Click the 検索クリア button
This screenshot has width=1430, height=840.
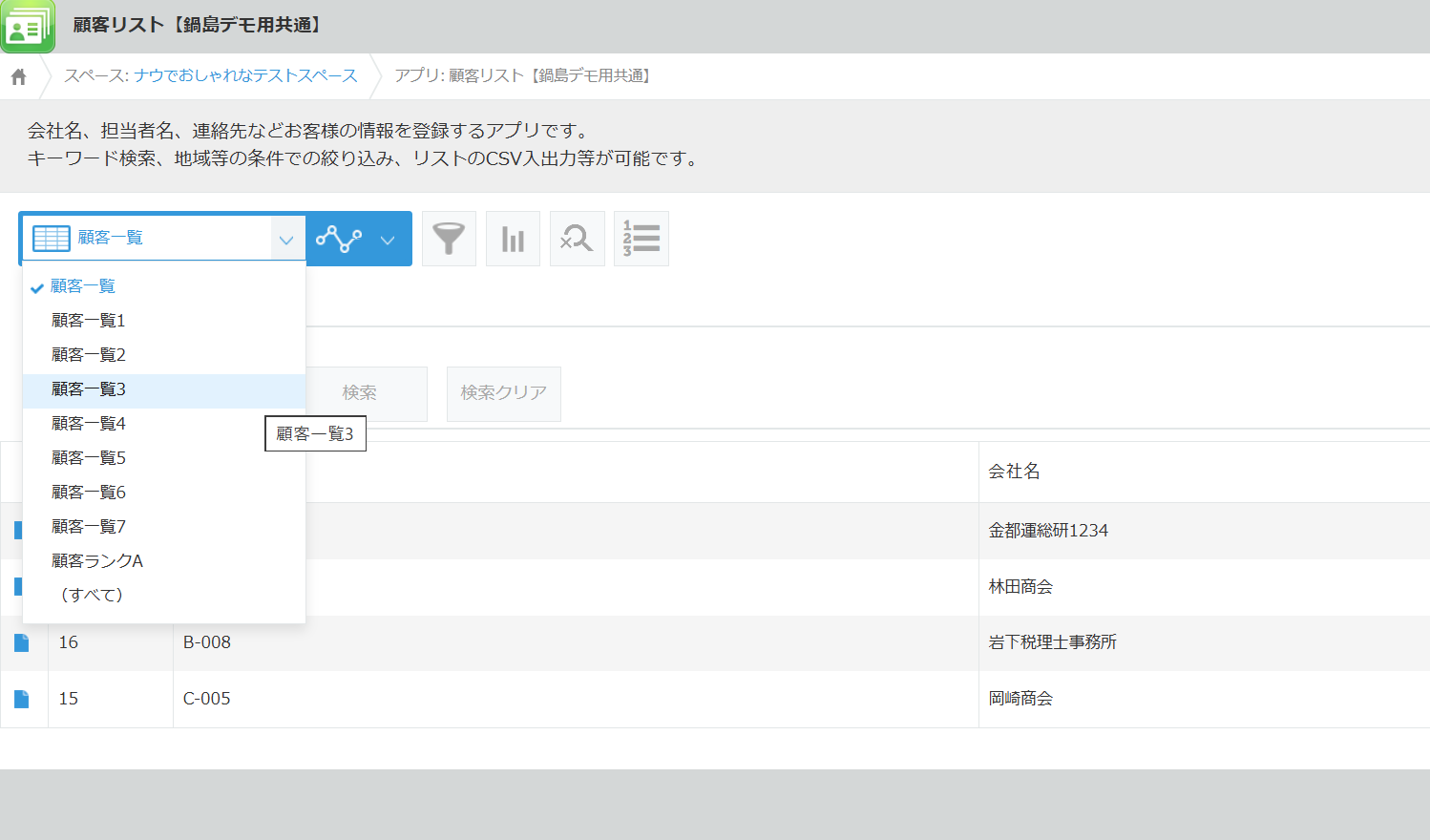pos(503,393)
